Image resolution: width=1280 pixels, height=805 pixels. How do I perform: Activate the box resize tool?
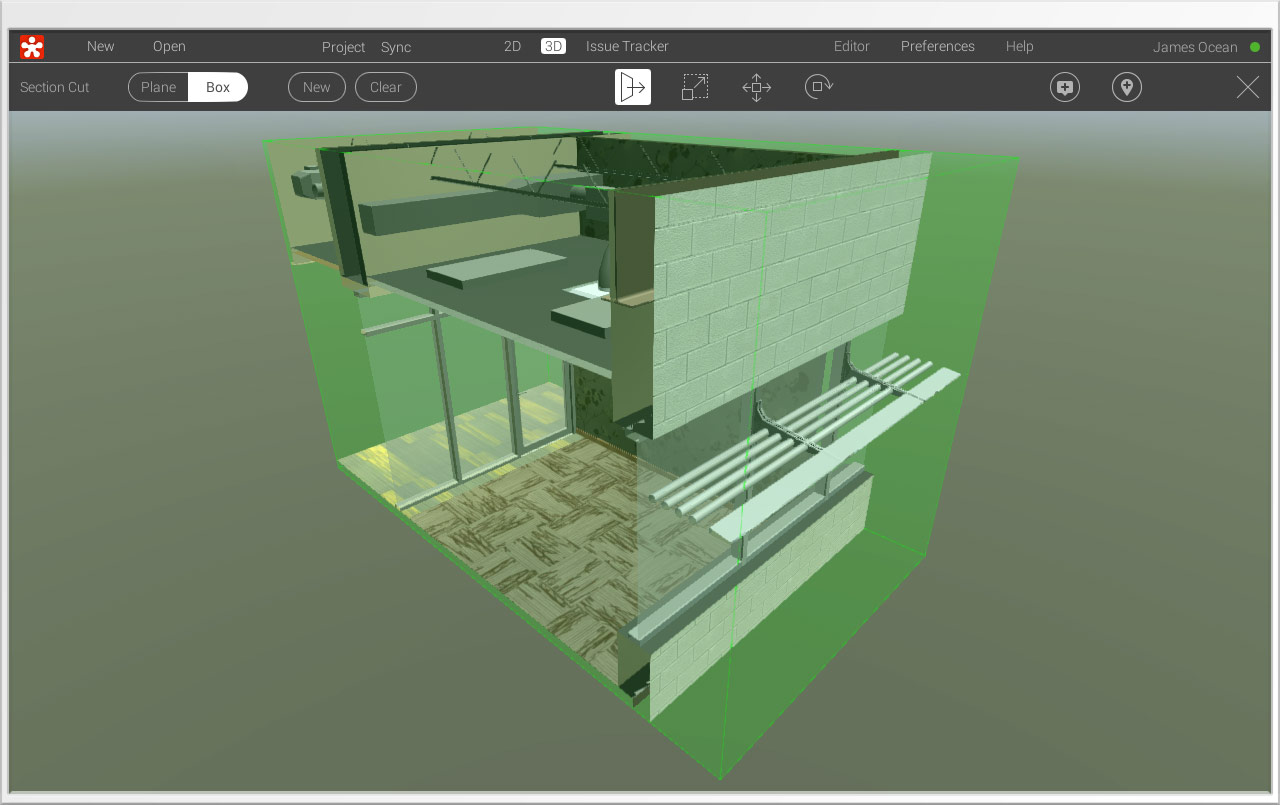[694, 87]
